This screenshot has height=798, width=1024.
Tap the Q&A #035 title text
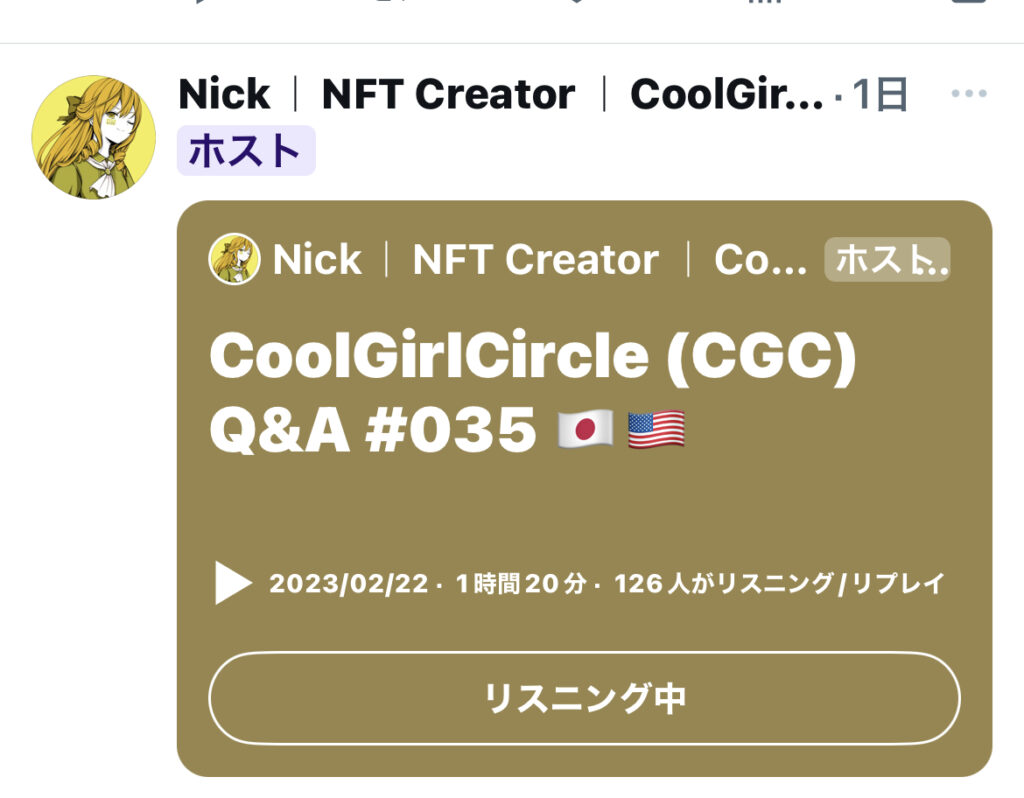click(x=373, y=430)
